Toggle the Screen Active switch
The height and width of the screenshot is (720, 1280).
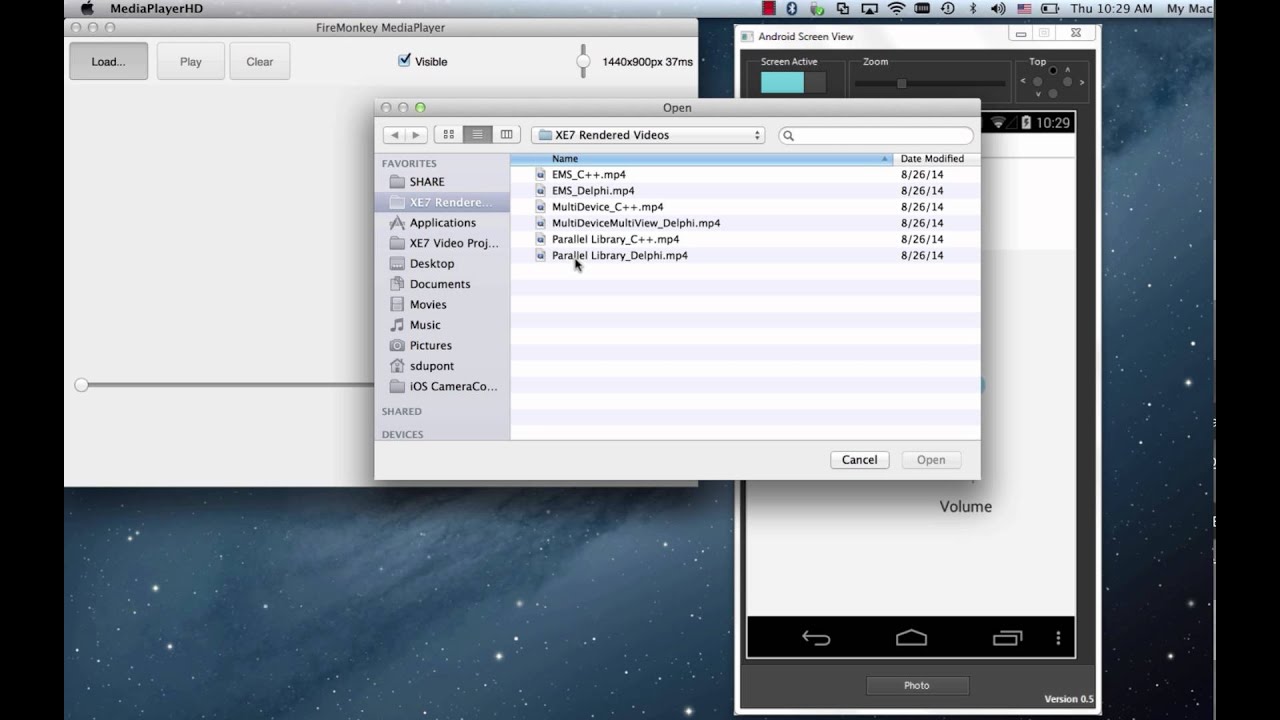point(793,83)
